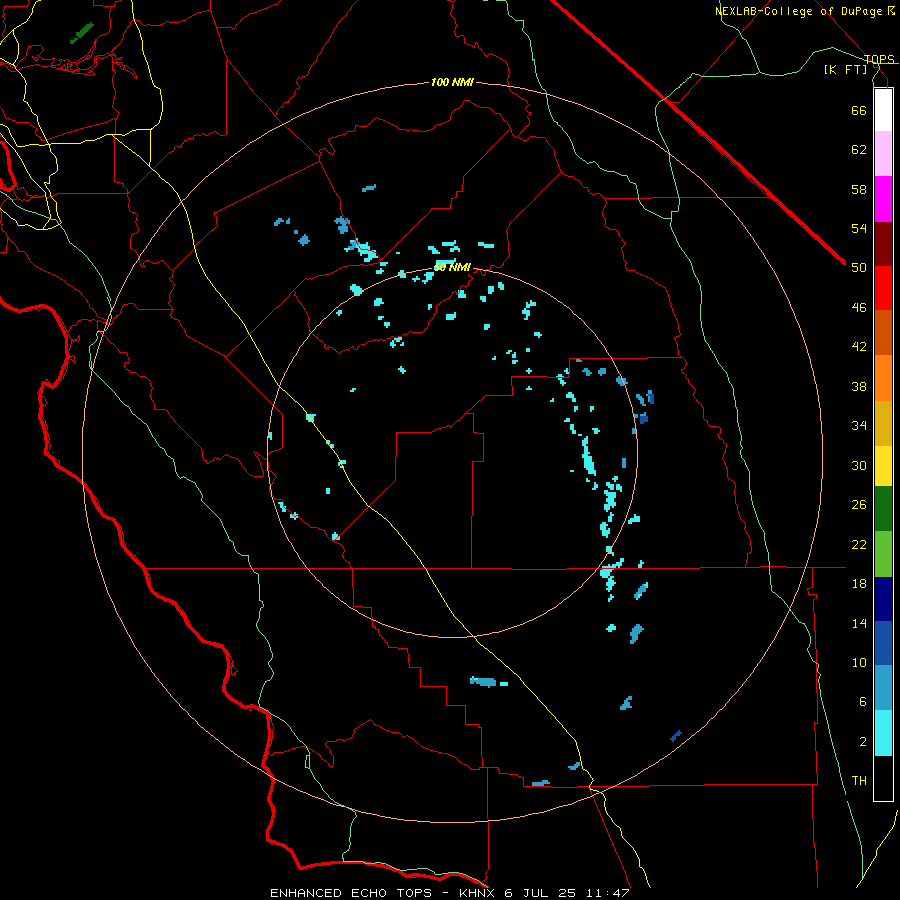Image resolution: width=900 pixels, height=900 pixels.
Task: Click the 50 NMI range ring label
Action: (452, 267)
